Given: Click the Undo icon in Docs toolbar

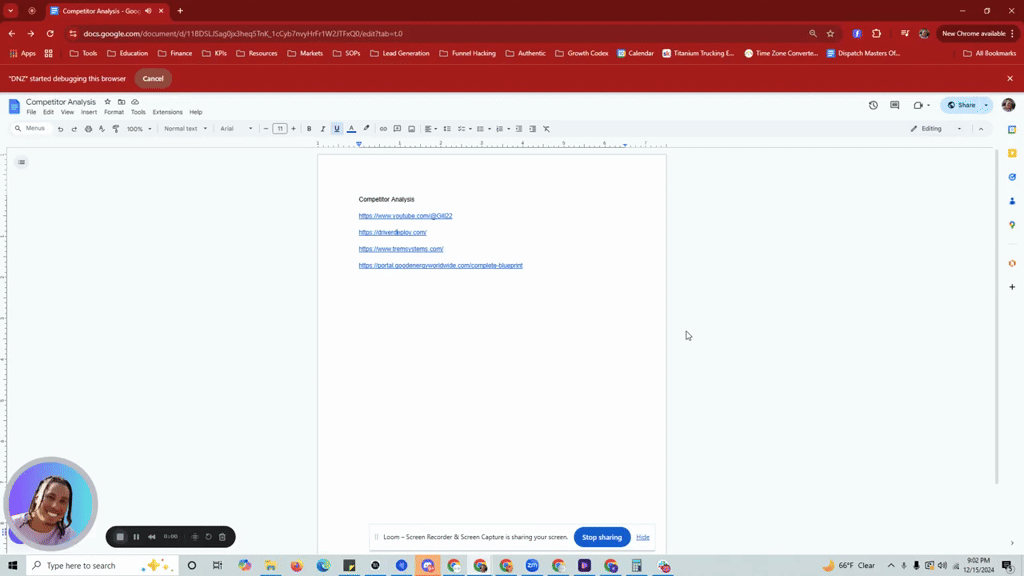Looking at the screenshot, I should tap(60, 129).
